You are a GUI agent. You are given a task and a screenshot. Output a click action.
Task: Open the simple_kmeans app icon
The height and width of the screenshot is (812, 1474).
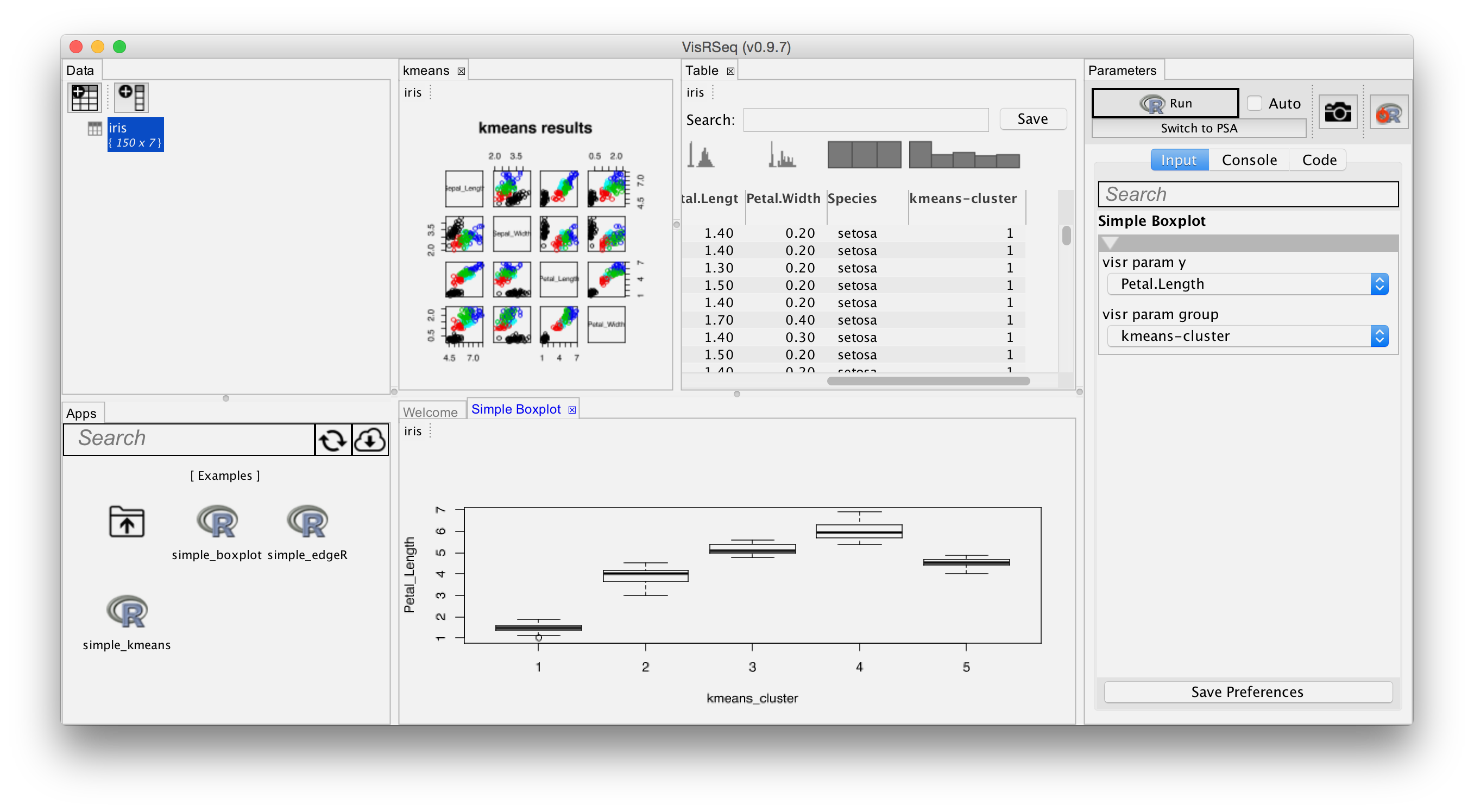[x=127, y=612]
